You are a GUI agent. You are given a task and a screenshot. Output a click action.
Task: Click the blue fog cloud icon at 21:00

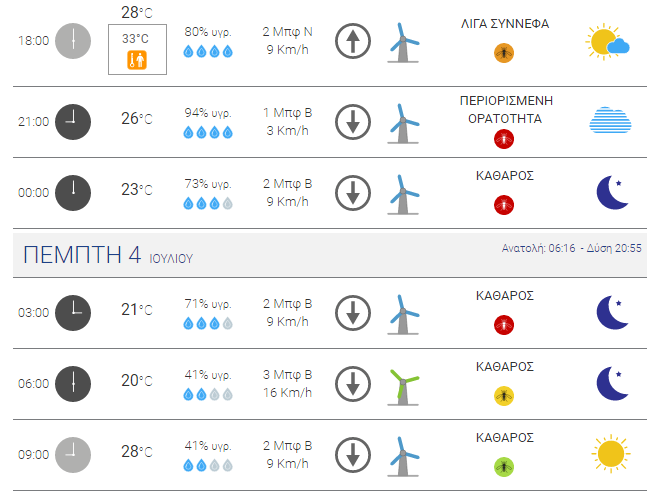coord(610,120)
